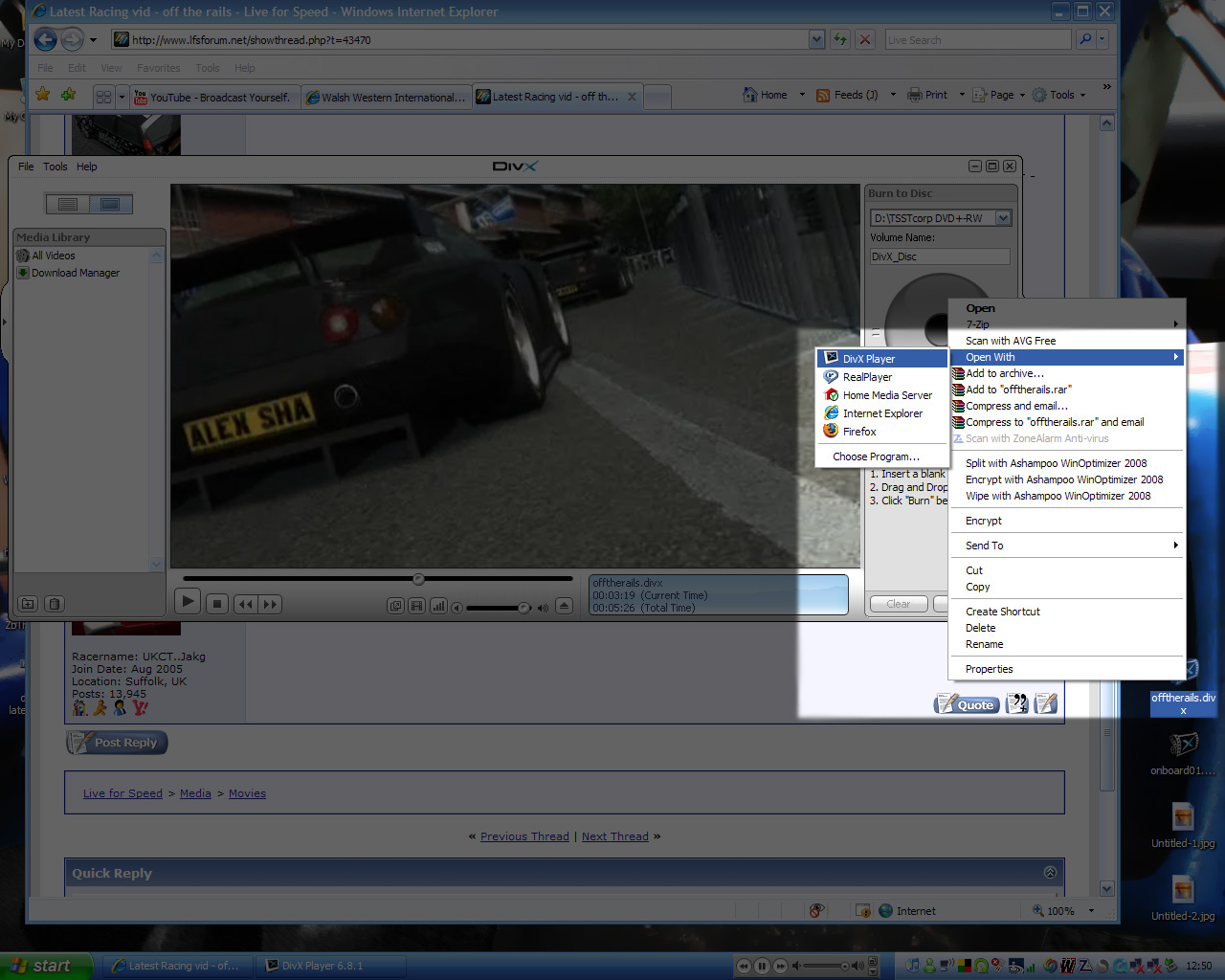Choose RealPlayer from Open With submenu
Screen dimensions: 1225x980
881,377
